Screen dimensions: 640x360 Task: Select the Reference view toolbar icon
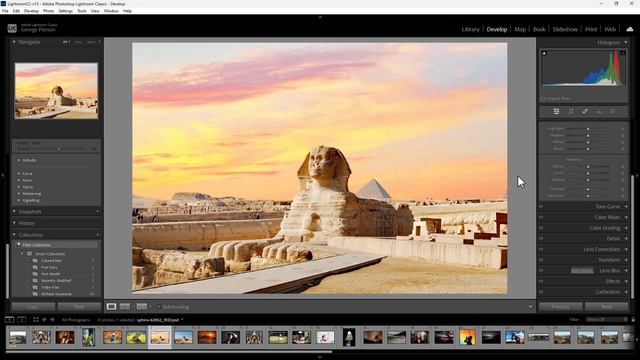tap(125, 307)
